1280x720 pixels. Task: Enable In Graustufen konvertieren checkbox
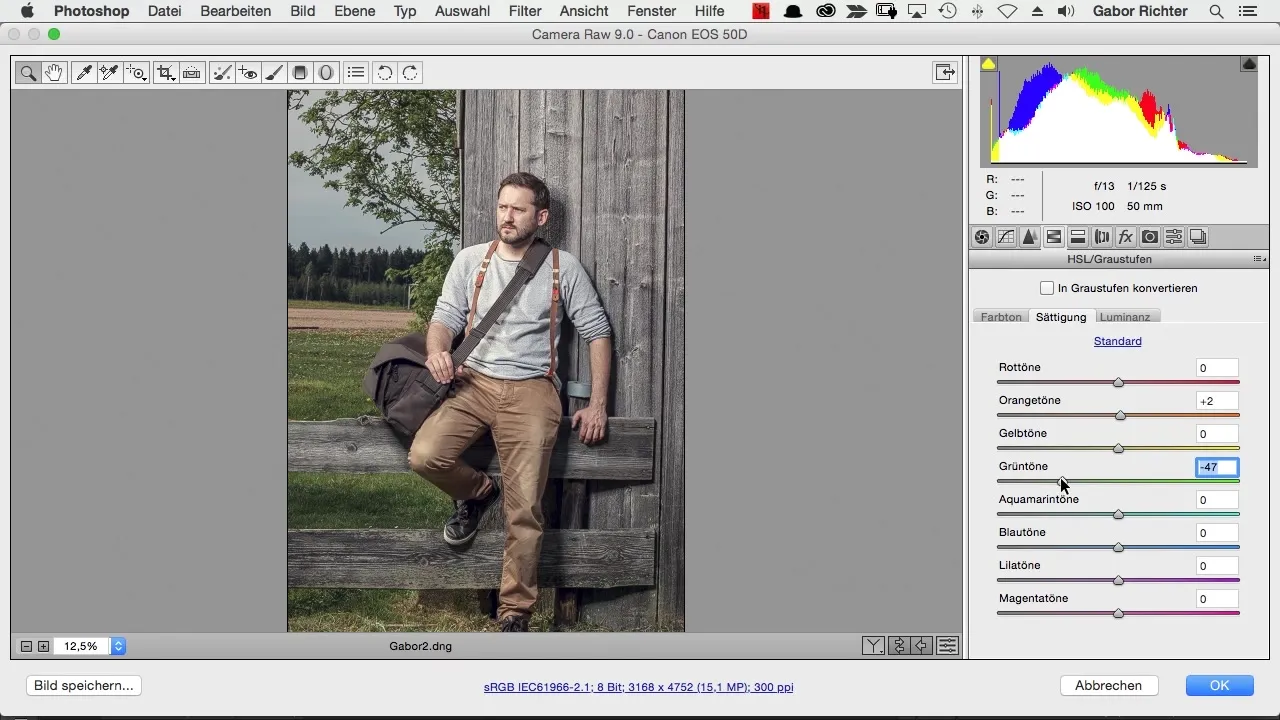(1047, 288)
